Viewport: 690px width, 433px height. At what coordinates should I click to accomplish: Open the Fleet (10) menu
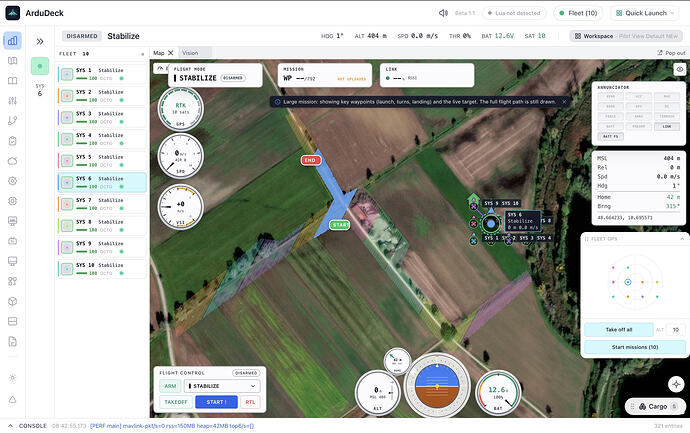coord(578,13)
